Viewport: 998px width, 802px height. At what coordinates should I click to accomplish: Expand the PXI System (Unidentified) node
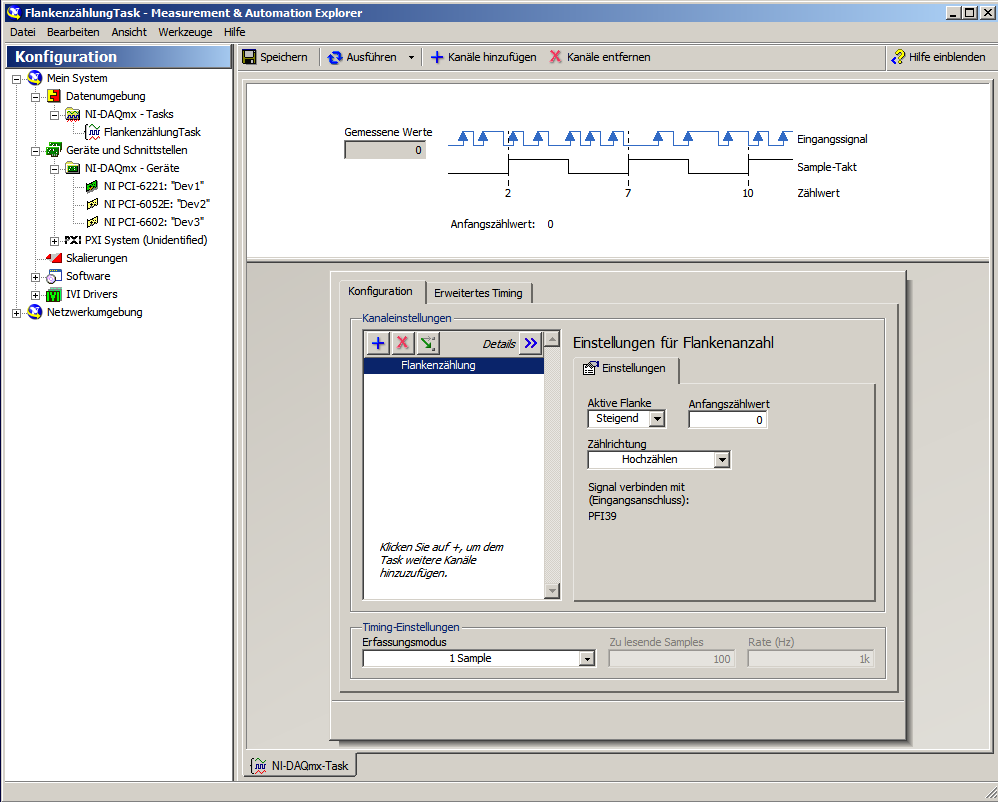tap(55, 241)
